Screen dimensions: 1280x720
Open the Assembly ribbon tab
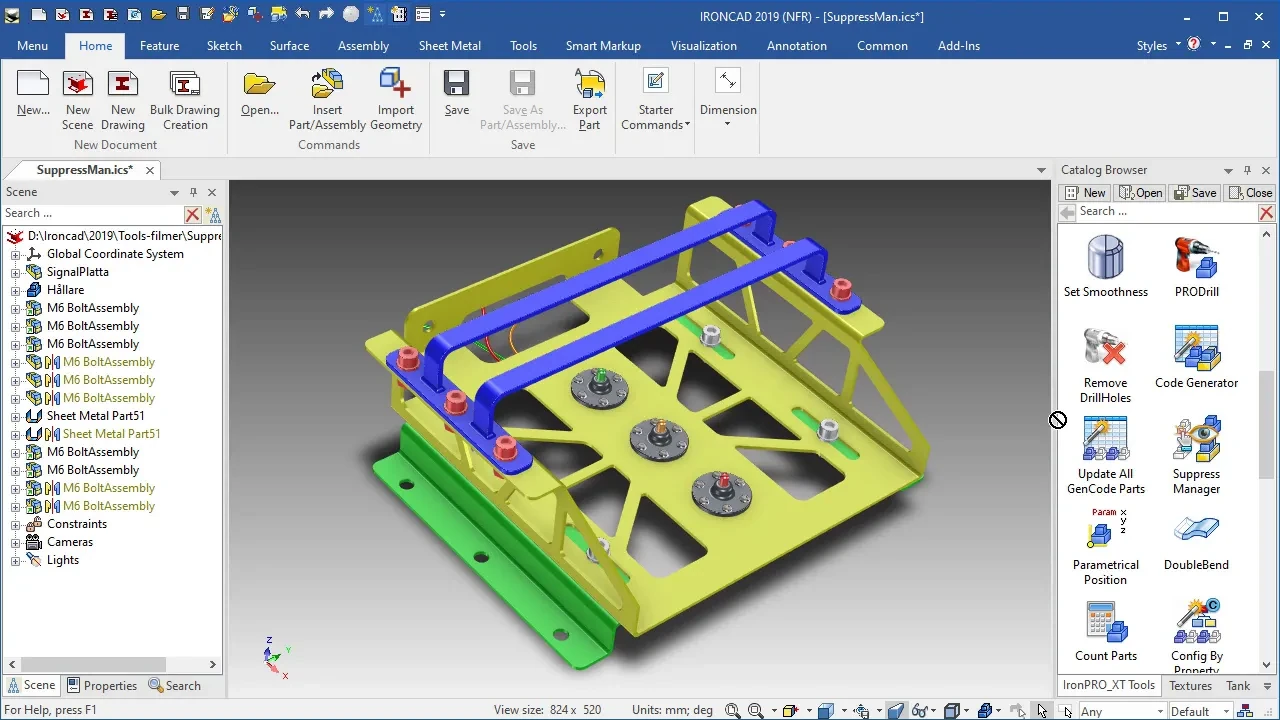click(363, 46)
